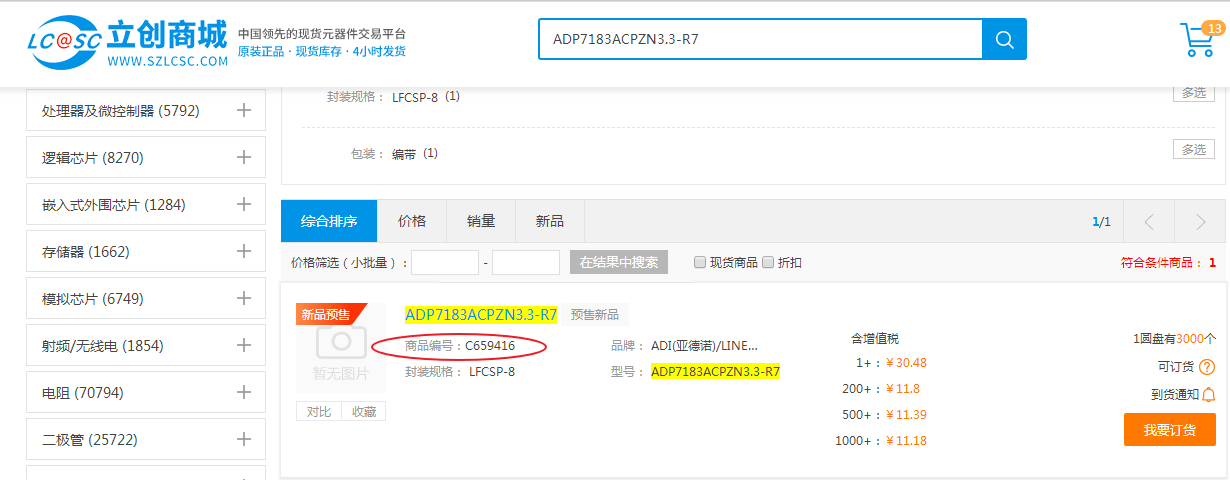Sort results by 价格
The height and width of the screenshot is (480, 1230).
click(412, 221)
